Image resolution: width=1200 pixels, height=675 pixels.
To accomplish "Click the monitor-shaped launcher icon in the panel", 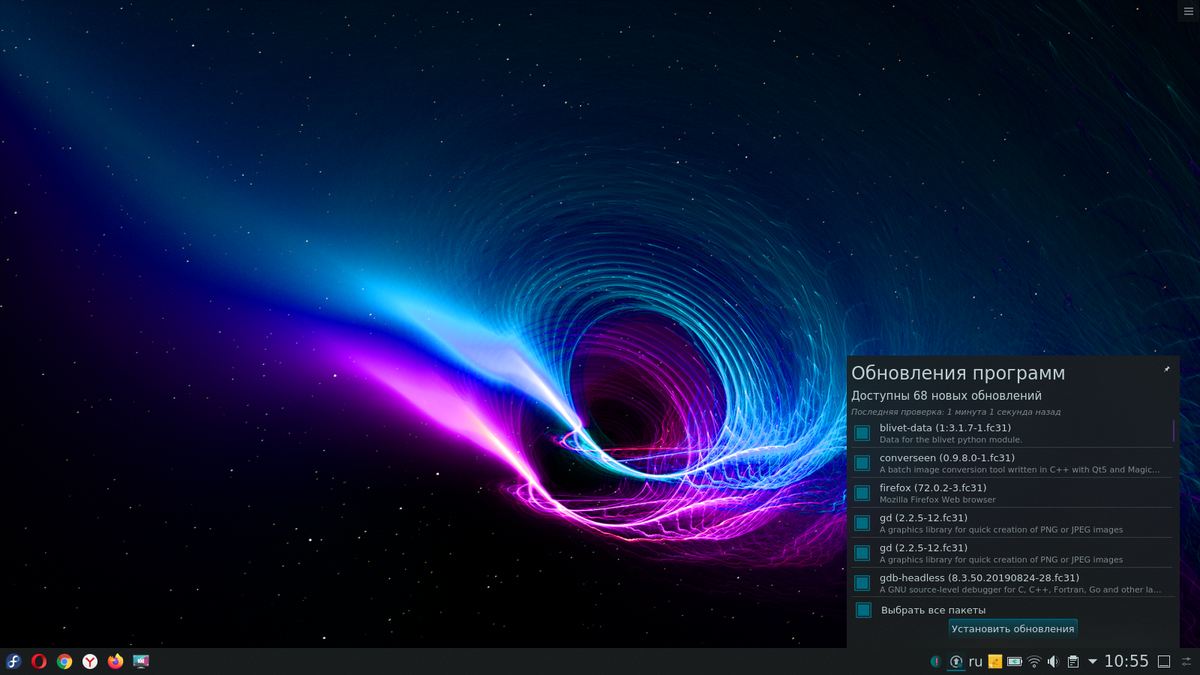I will tap(141, 661).
